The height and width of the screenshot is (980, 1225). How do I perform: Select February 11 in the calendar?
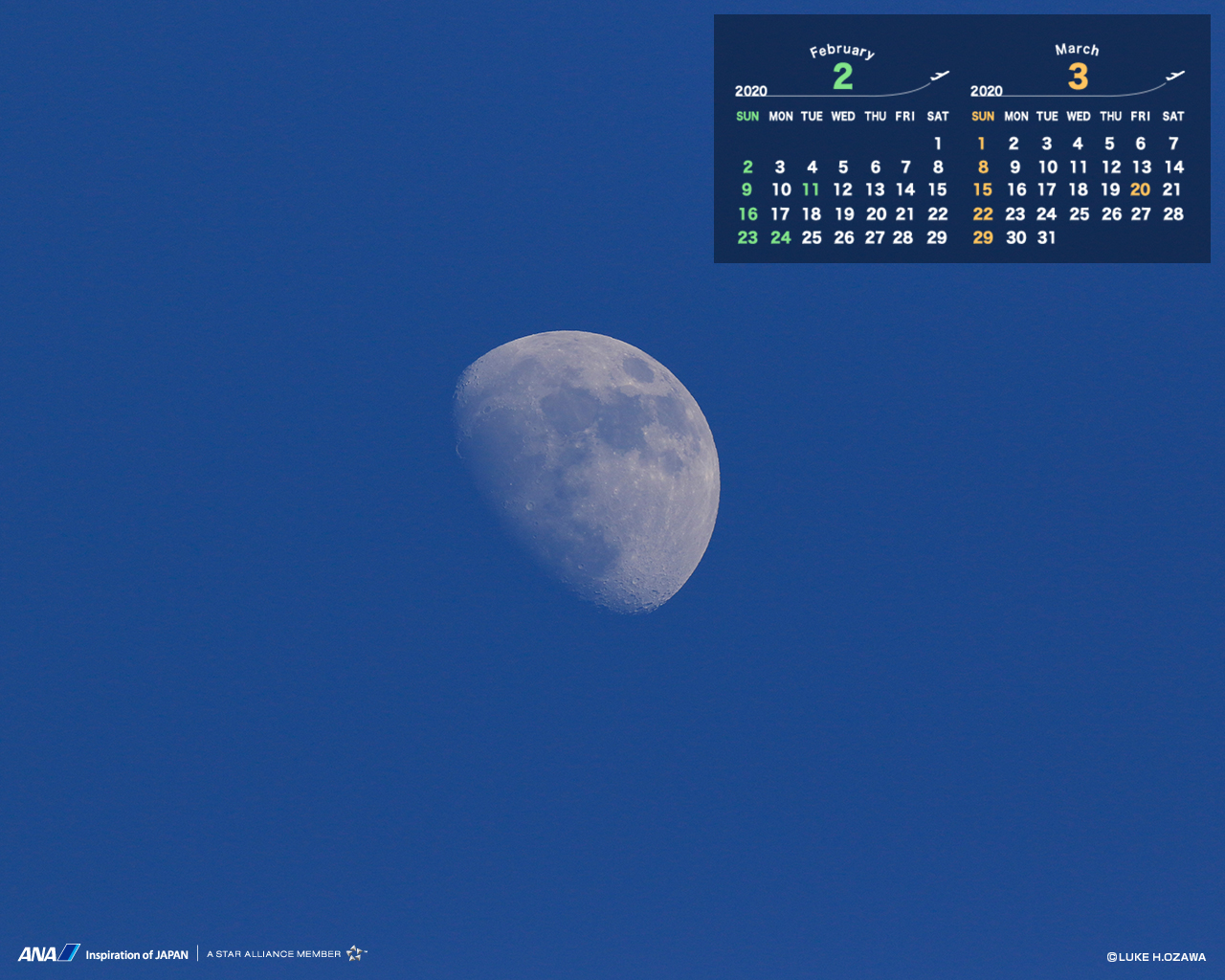(x=812, y=189)
